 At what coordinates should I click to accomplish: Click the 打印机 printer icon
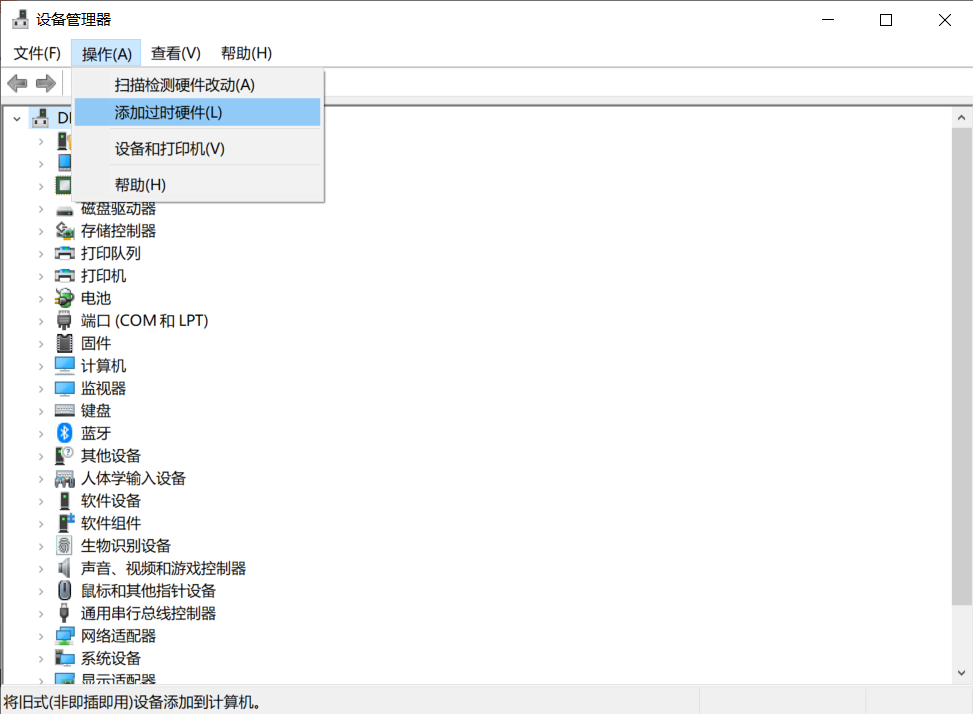coord(65,275)
